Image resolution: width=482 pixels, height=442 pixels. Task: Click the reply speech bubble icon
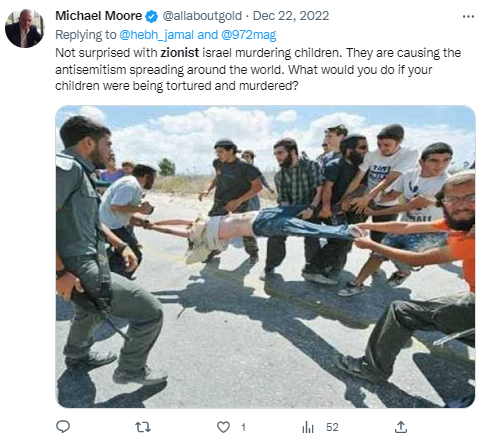[63, 427]
